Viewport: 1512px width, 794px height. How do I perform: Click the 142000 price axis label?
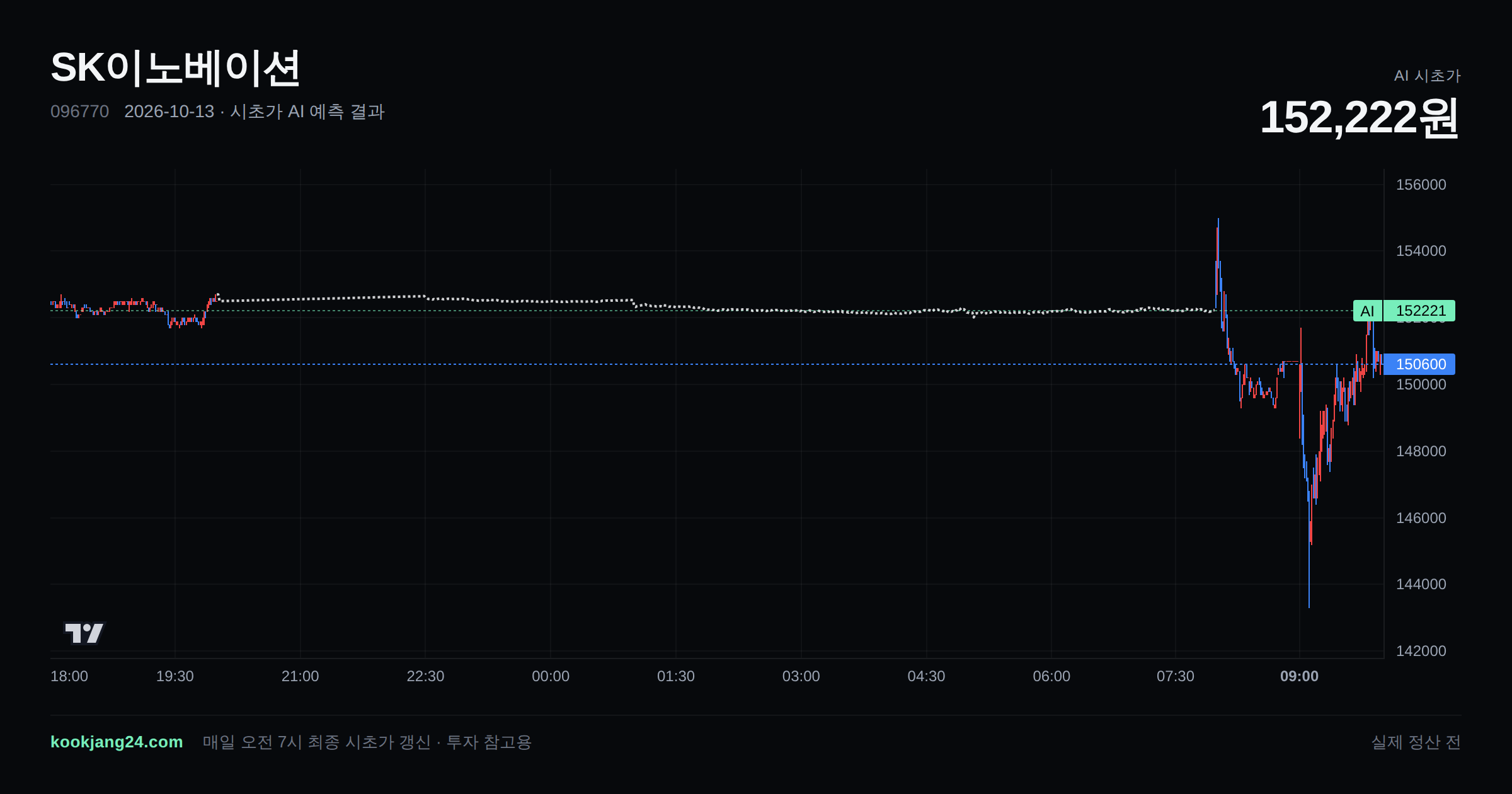click(x=1421, y=651)
